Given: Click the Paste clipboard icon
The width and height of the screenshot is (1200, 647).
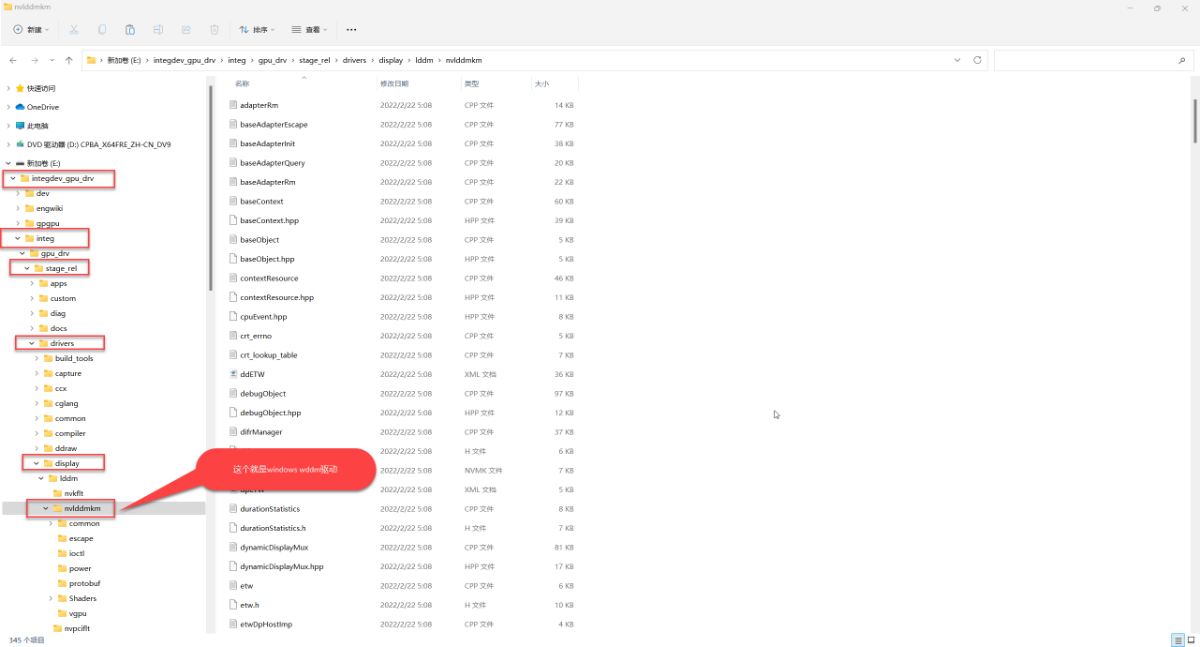Looking at the screenshot, I should [131, 30].
